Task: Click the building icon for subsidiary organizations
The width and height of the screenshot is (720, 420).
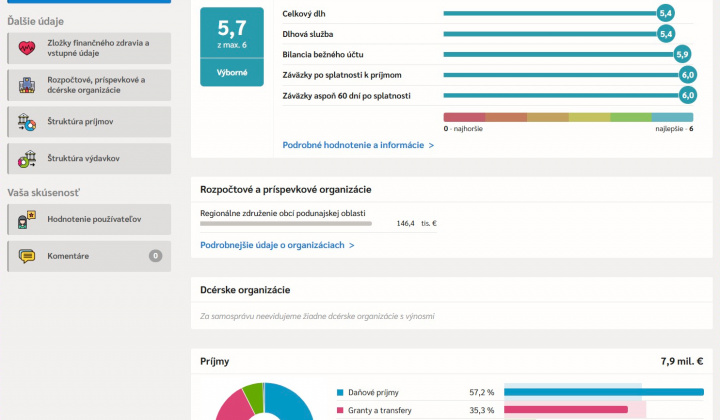Action: (27, 85)
